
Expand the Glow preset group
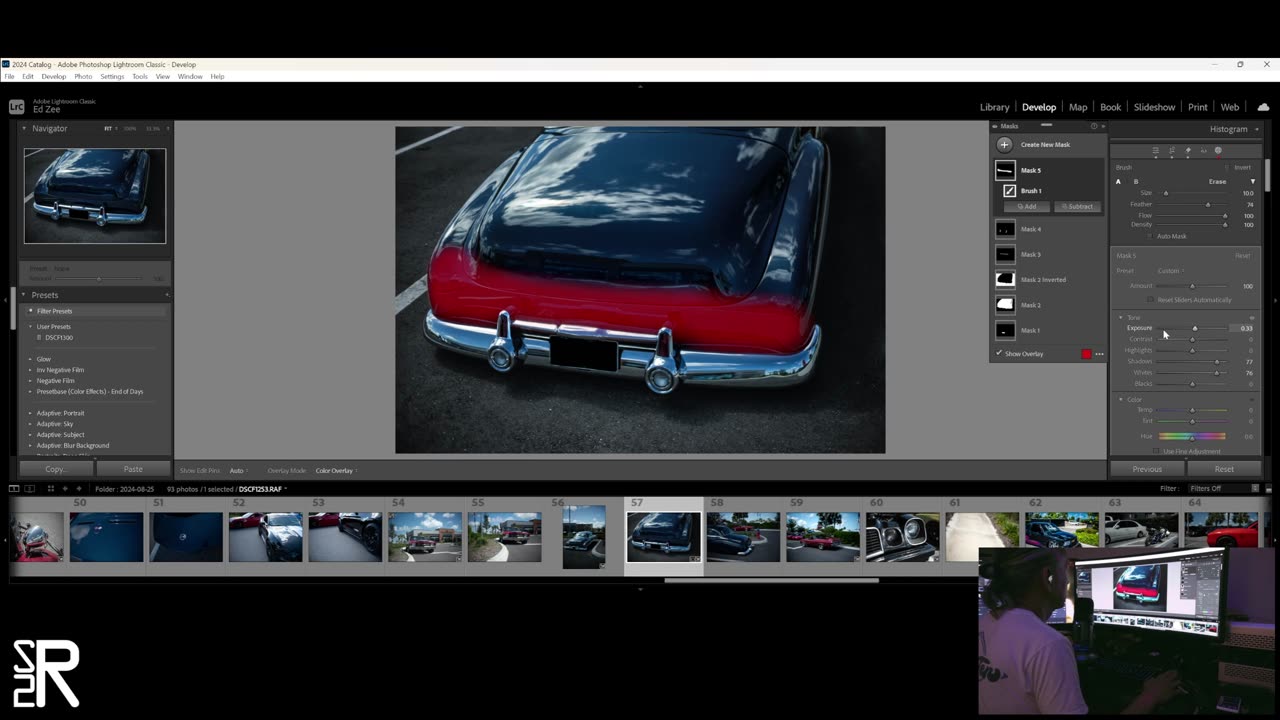tap(30, 359)
